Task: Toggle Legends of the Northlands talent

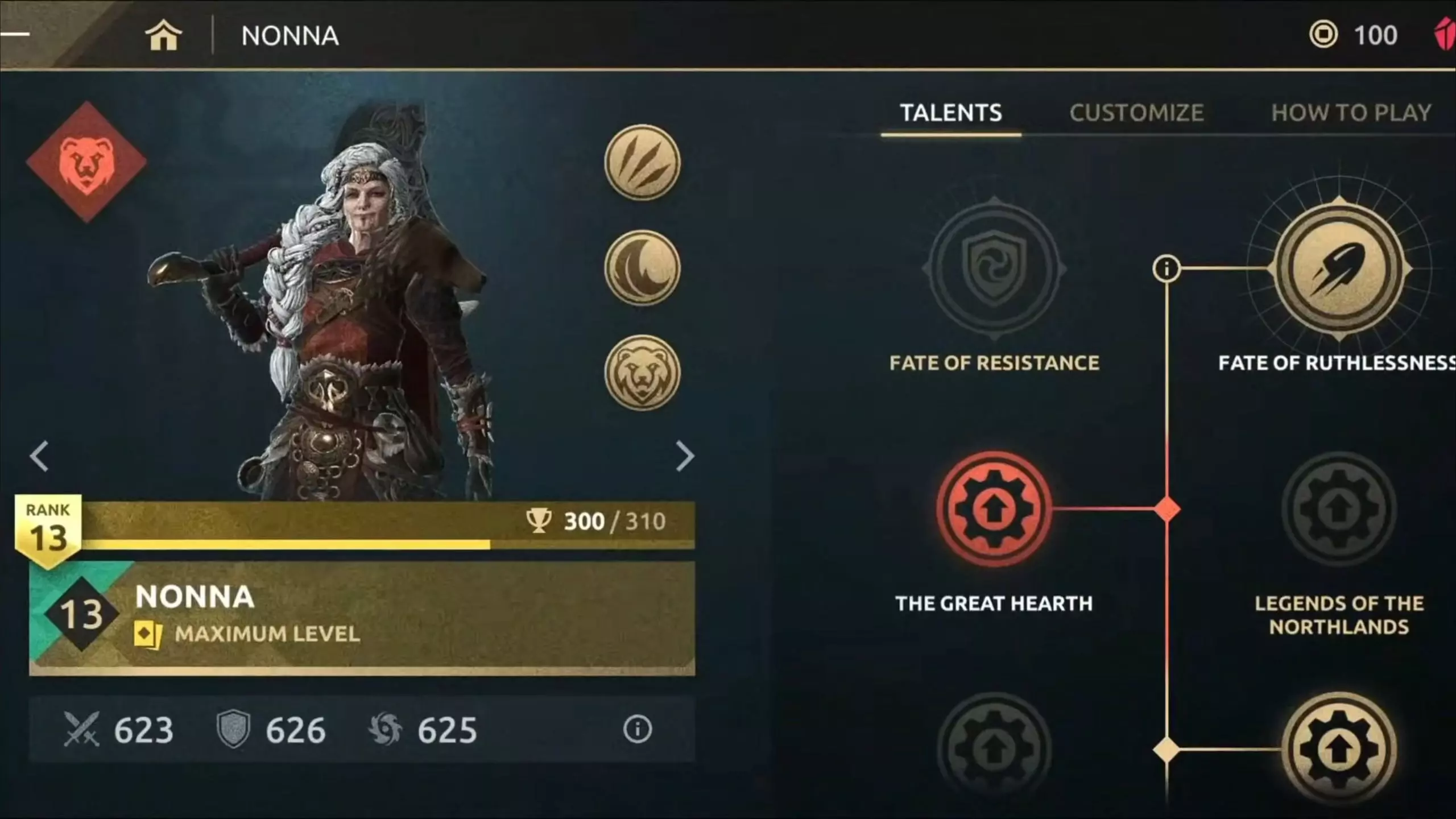Action: pos(1339,509)
